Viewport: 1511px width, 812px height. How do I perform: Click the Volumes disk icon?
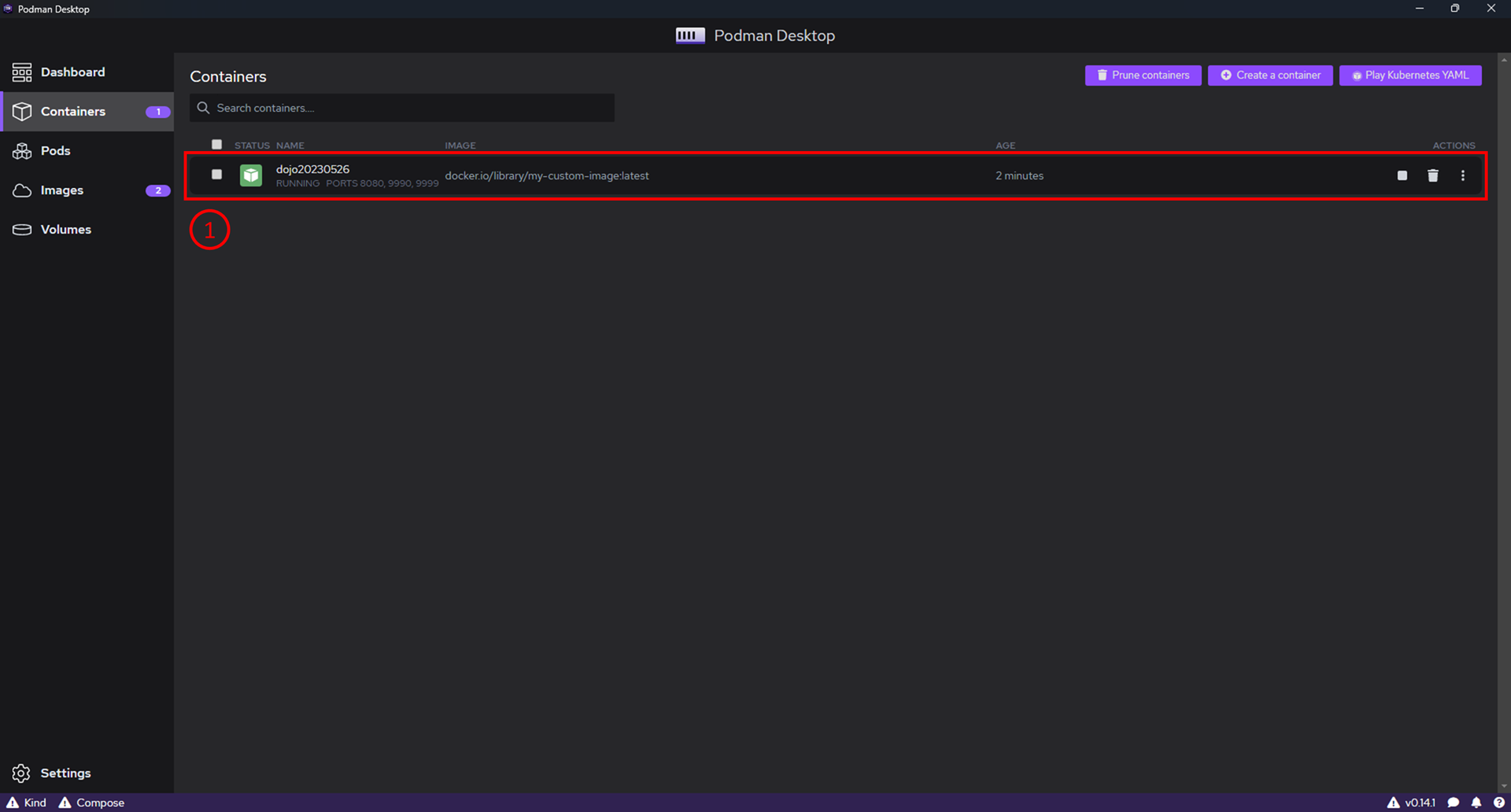tap(22, 230)
